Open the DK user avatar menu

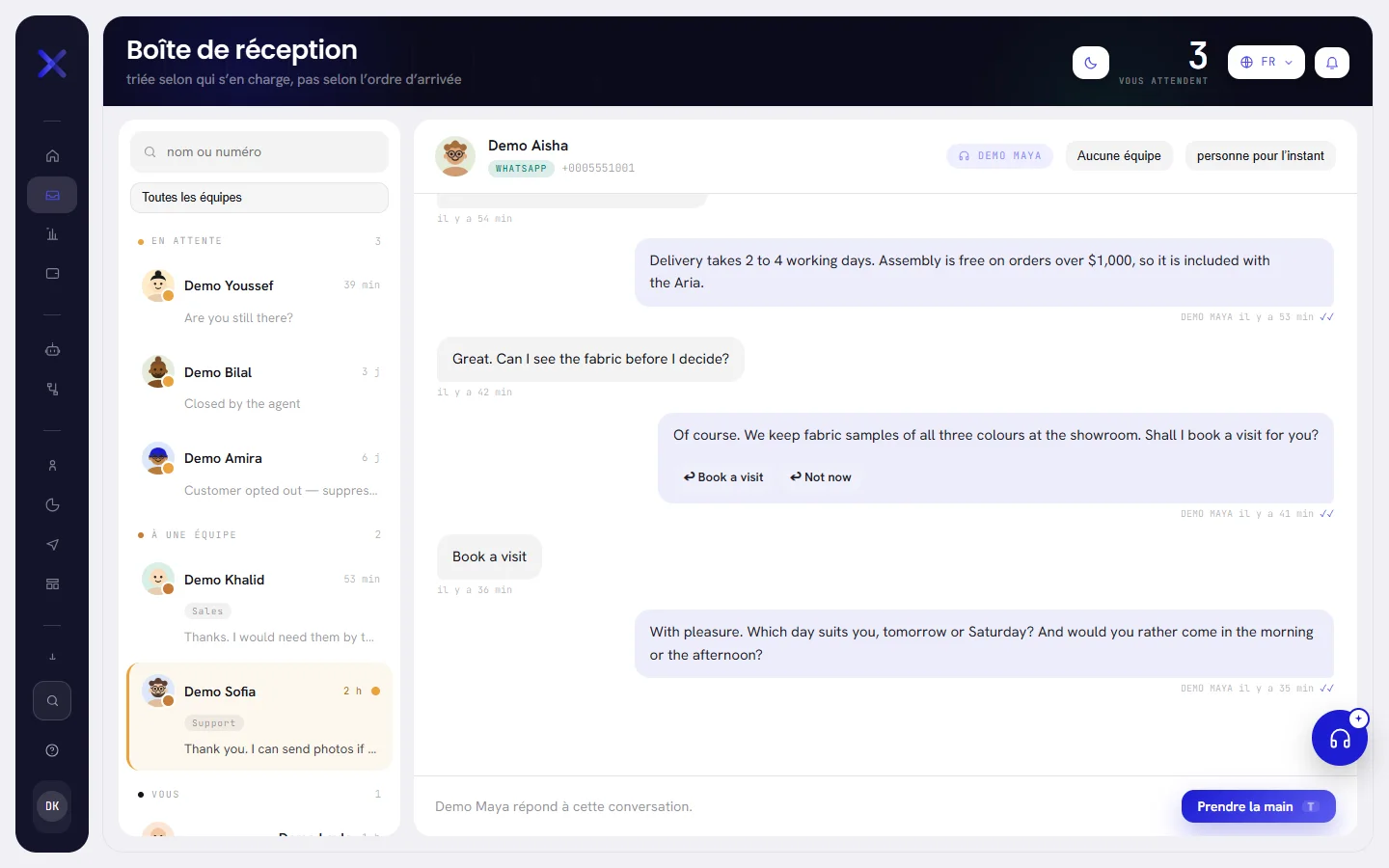(52, 806)
